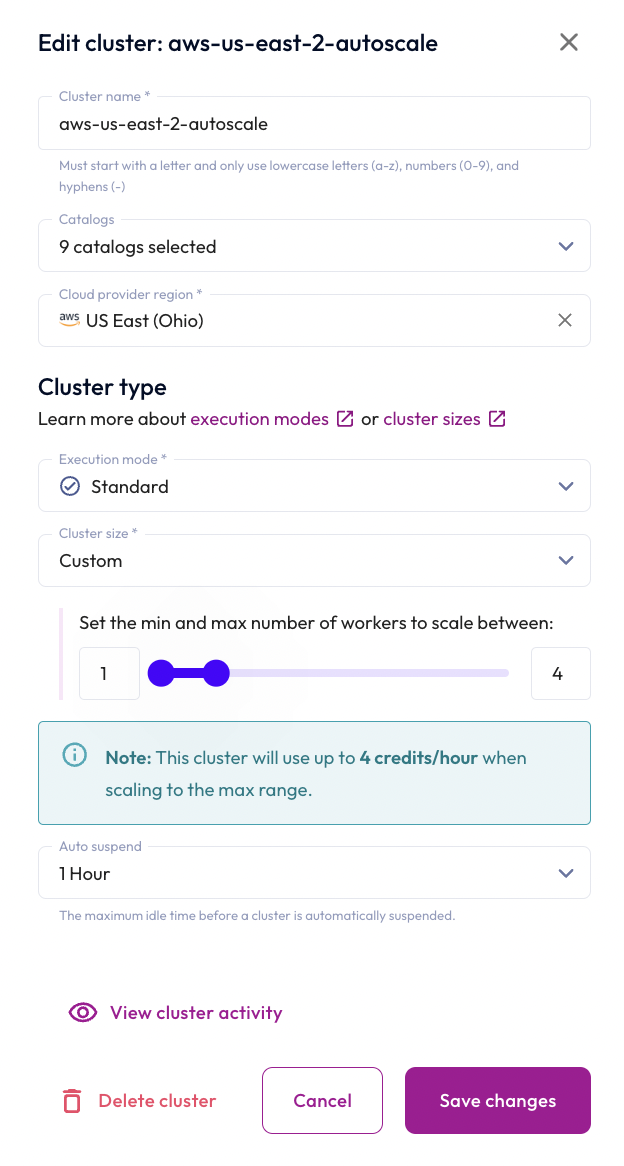624x1166 pixels.
Task: Open external link icon for cluster sizes
Action: click(x=497, y=419)
